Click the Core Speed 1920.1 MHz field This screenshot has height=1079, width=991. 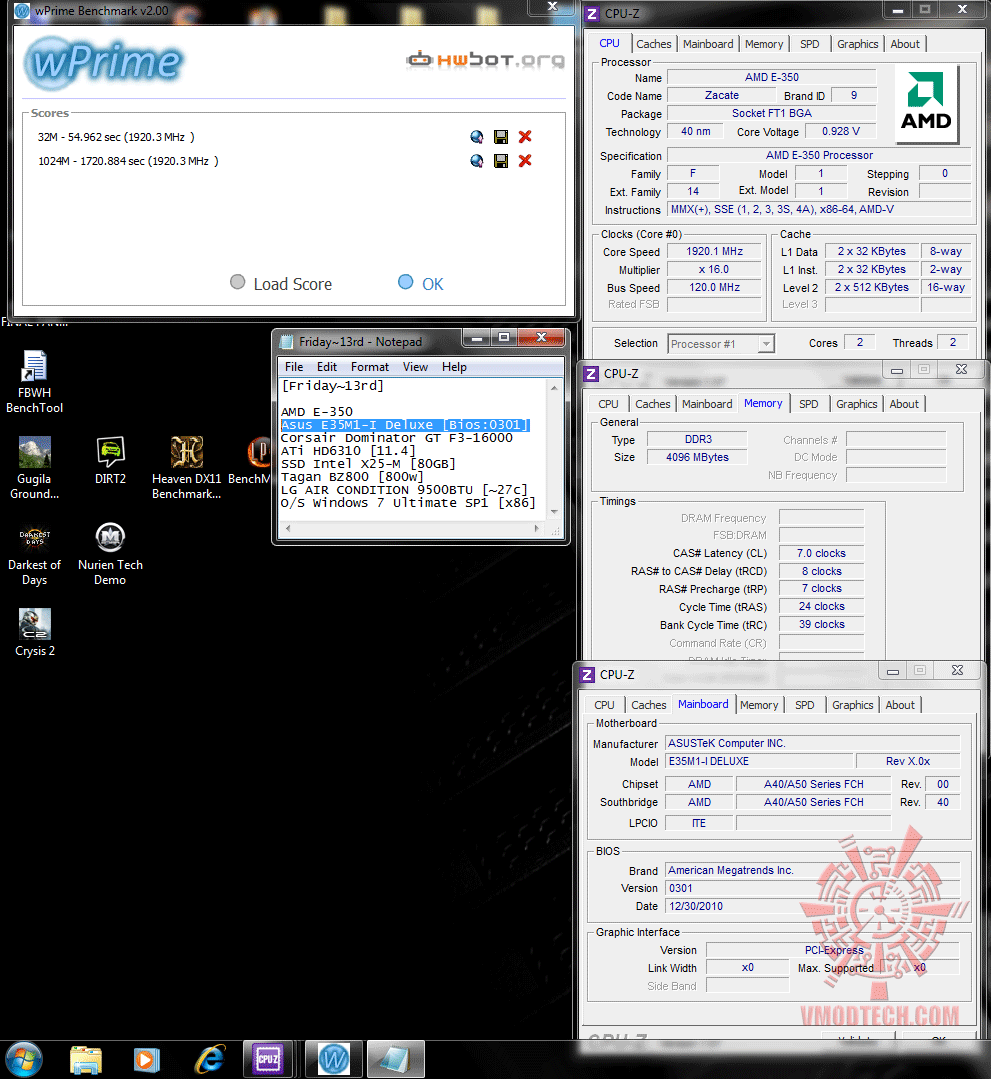[714, 252]
